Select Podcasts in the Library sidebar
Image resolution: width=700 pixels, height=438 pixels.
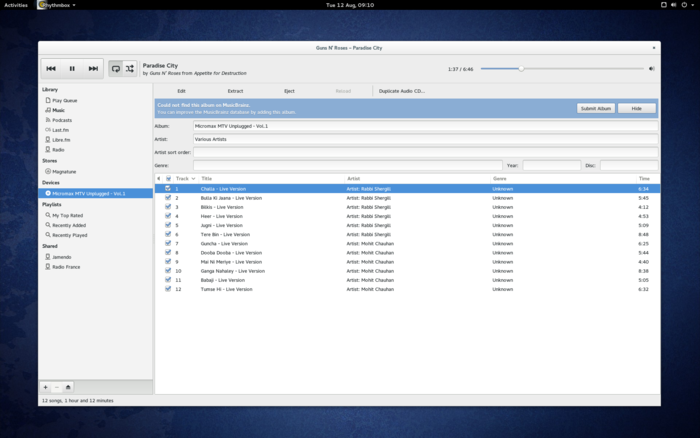point(62,120)
